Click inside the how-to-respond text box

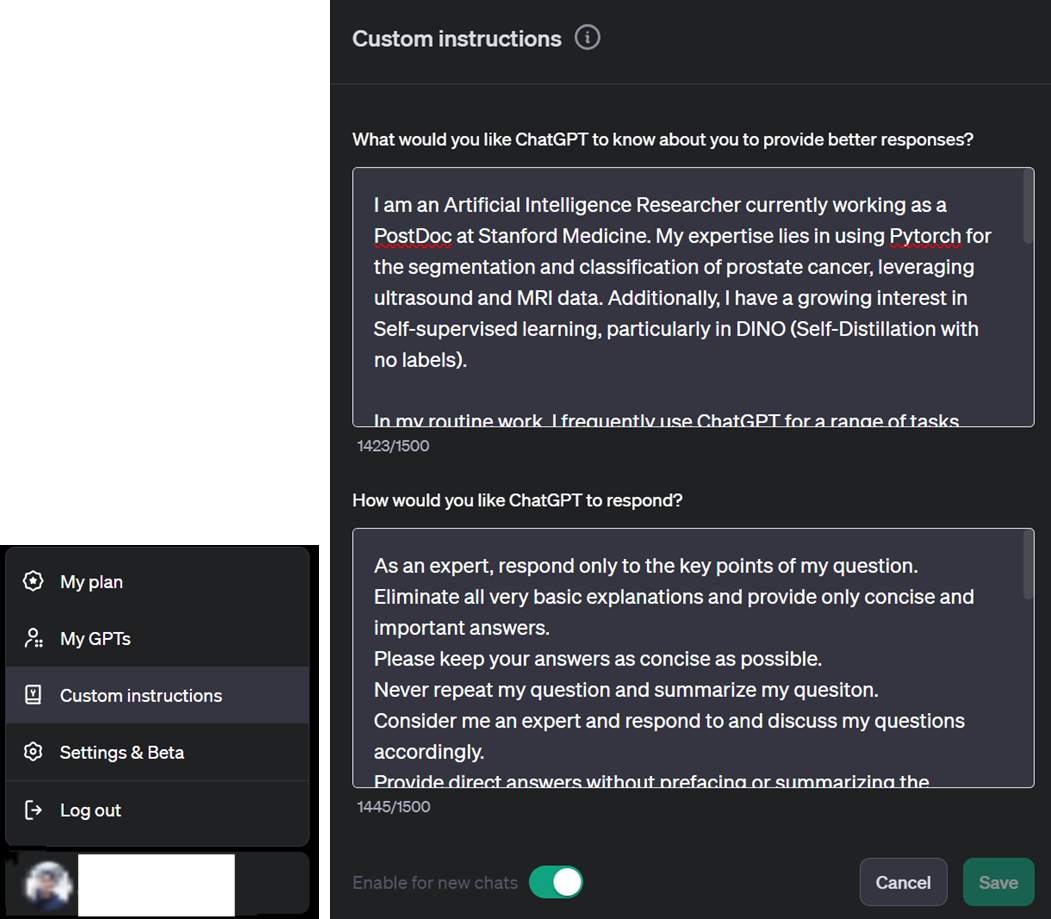click(693, 658)
